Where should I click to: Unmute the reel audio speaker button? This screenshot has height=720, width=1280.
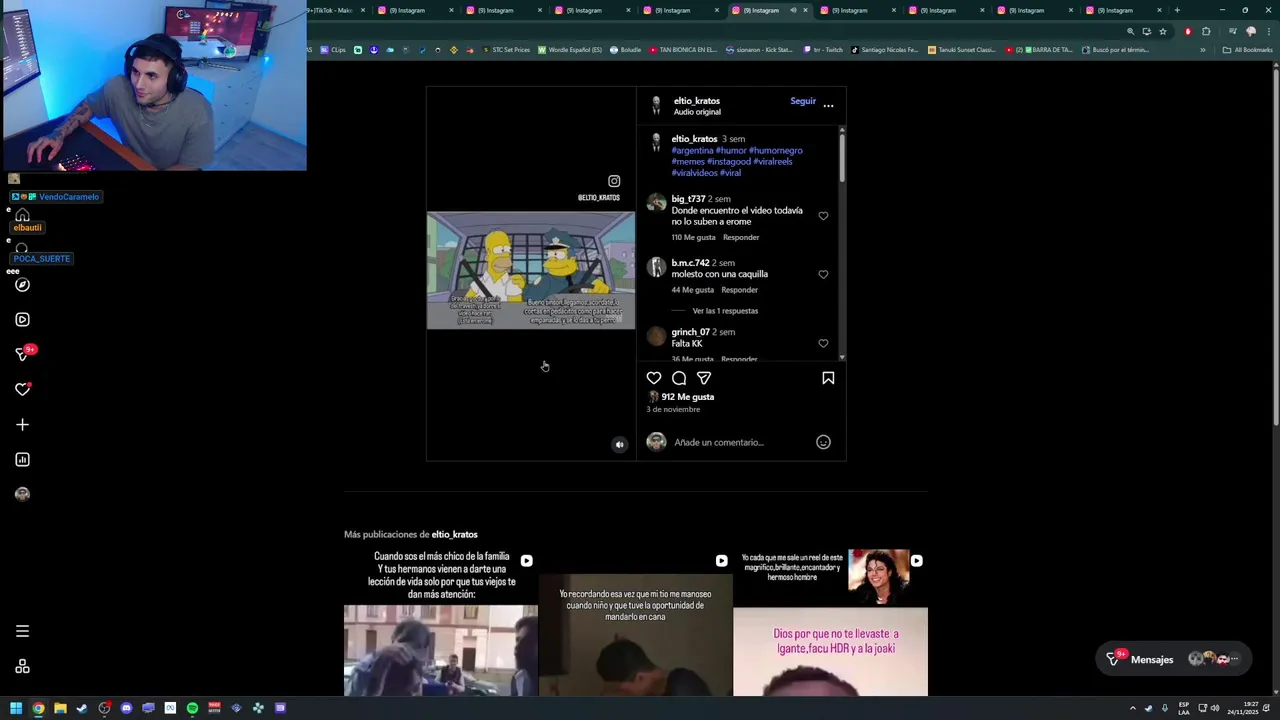[619, 445]
